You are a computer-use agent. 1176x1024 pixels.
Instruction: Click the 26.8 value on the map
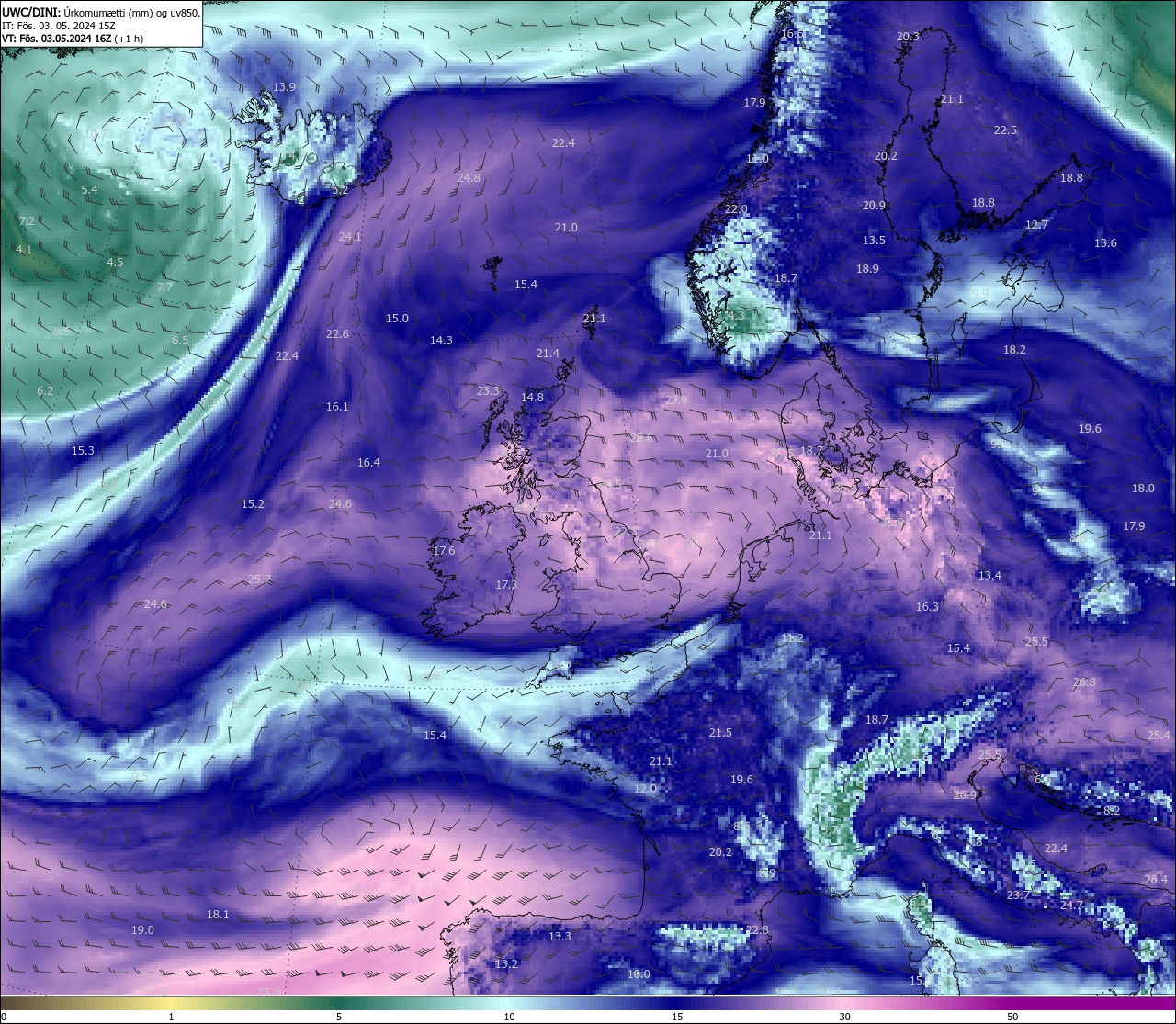[1084, 682]
